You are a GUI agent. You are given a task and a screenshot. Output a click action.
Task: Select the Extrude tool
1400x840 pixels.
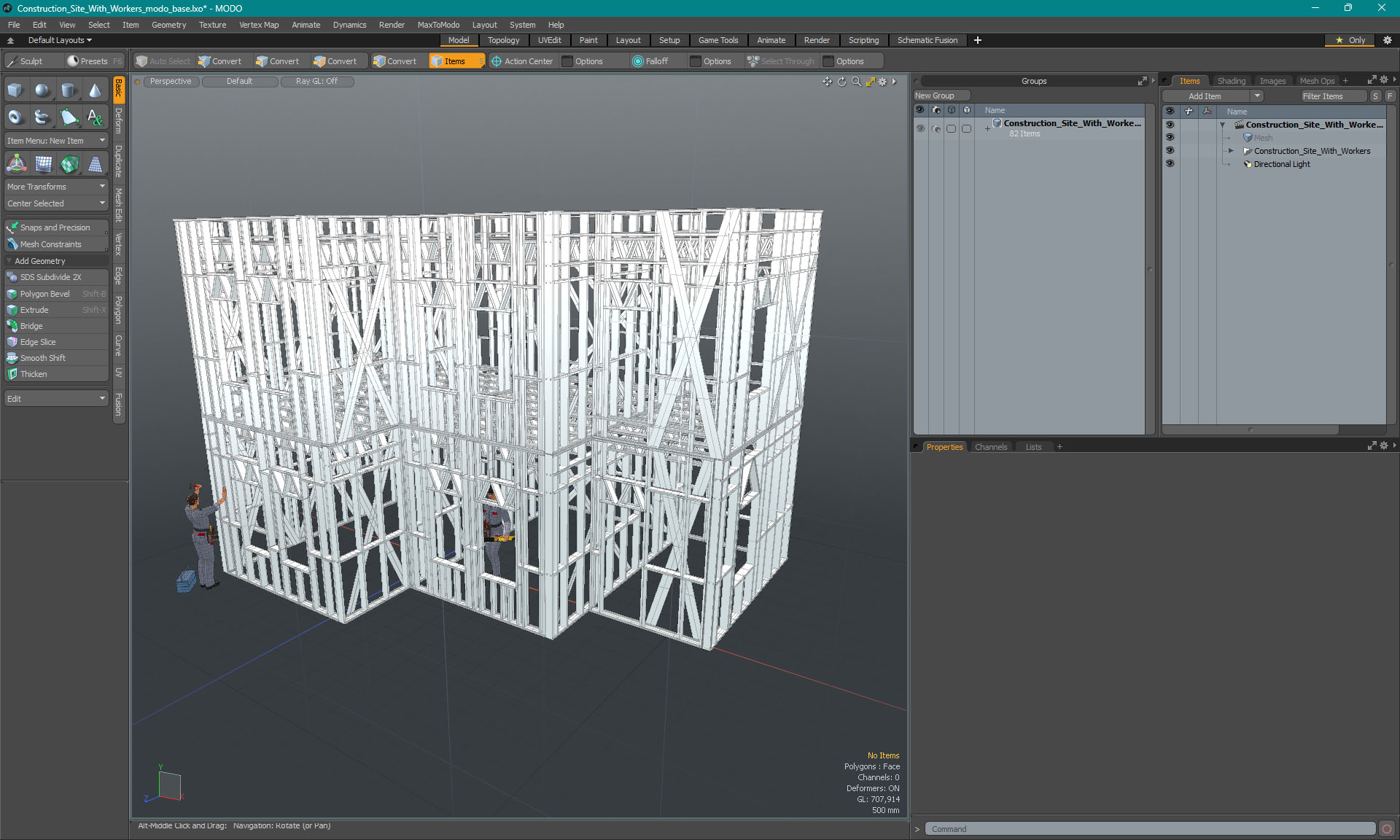[33, 309]
